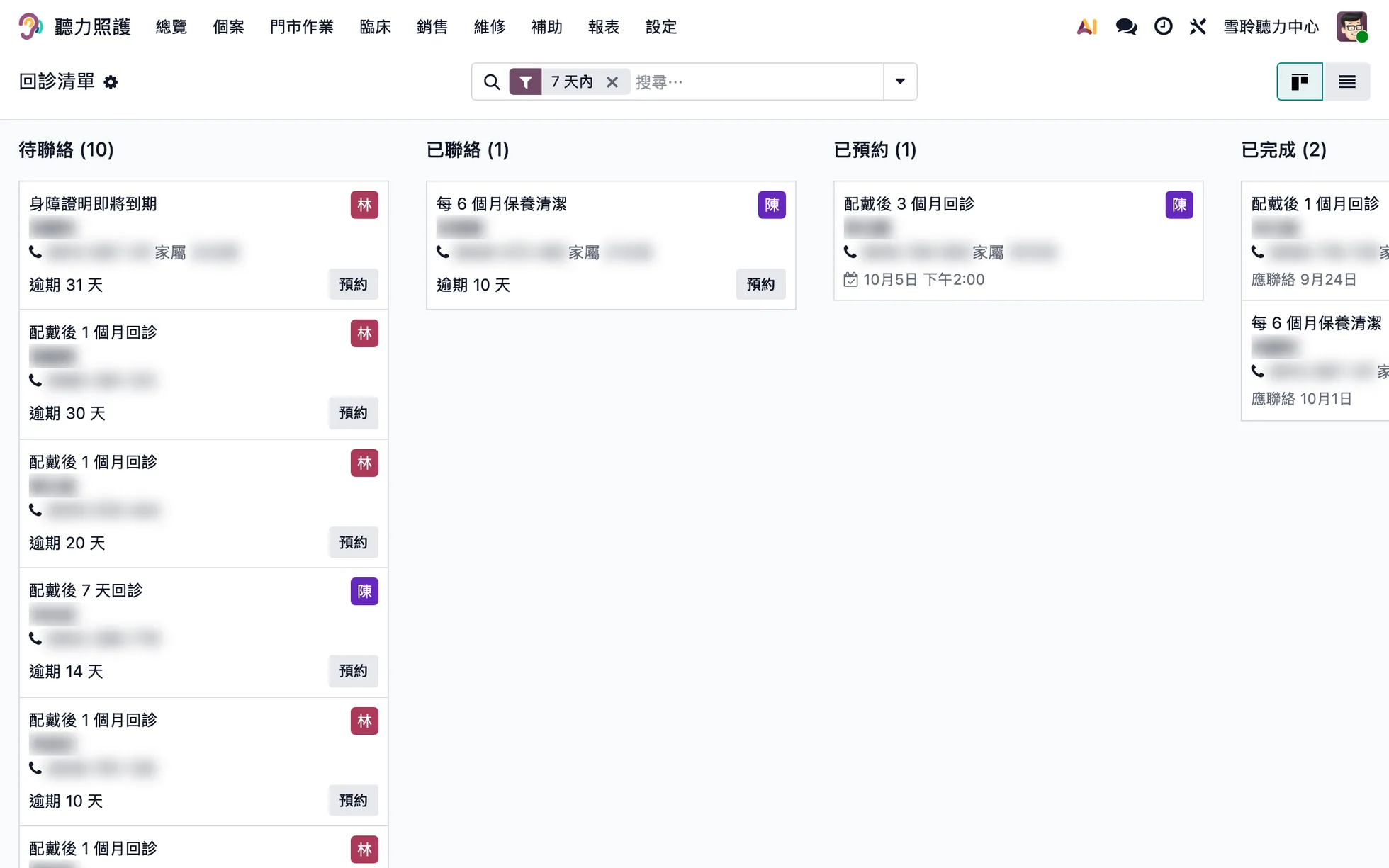1389x868 pixels.
Task: Click 已預約 (1) column header
Action: [x=875, y=150]
